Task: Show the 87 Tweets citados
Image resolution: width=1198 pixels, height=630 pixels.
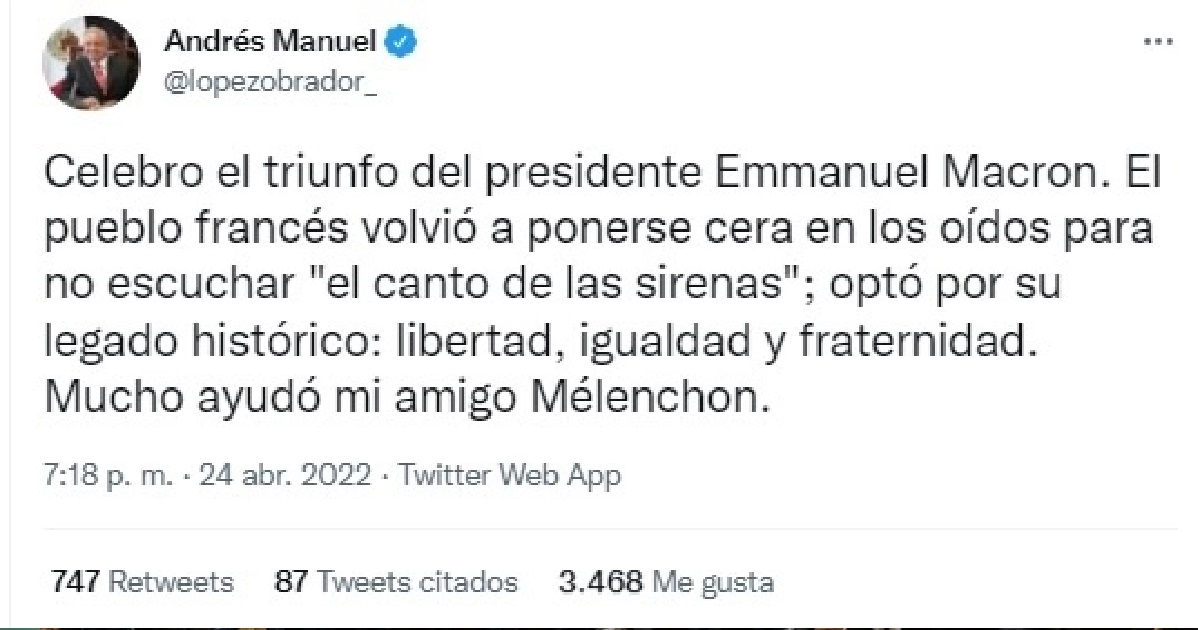Action: tap(395, 581)
